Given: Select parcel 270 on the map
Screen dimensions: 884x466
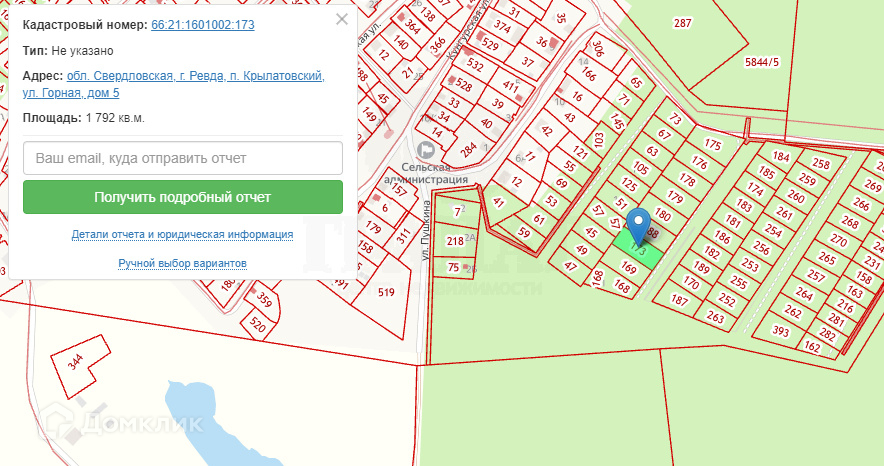Looking at the screenshot, I should tap(838, 240).
